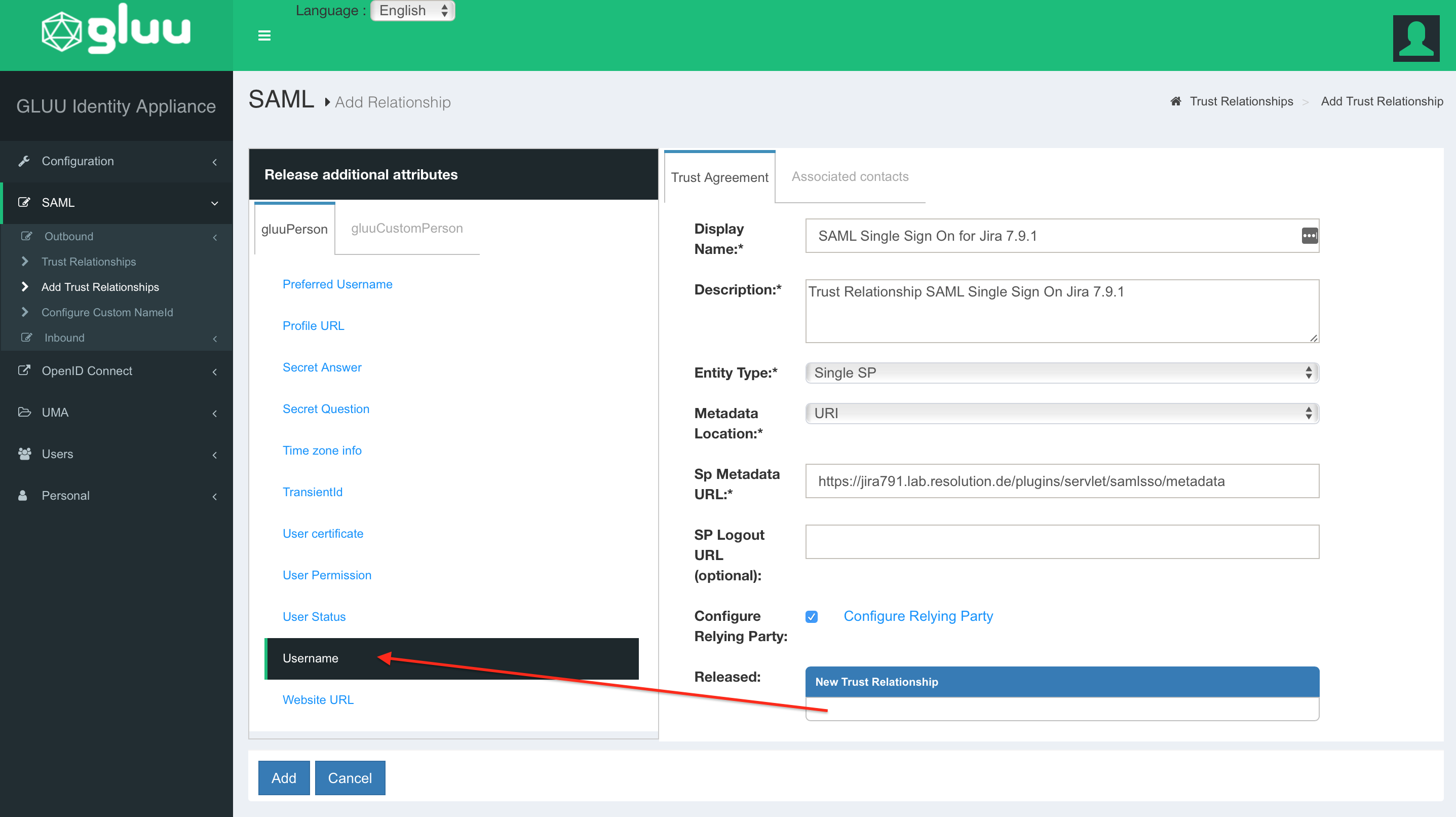Expand the Outbound submenu arrow
Image resolution: width=1456 pixels, height=817 pixels.
point(215,238)
